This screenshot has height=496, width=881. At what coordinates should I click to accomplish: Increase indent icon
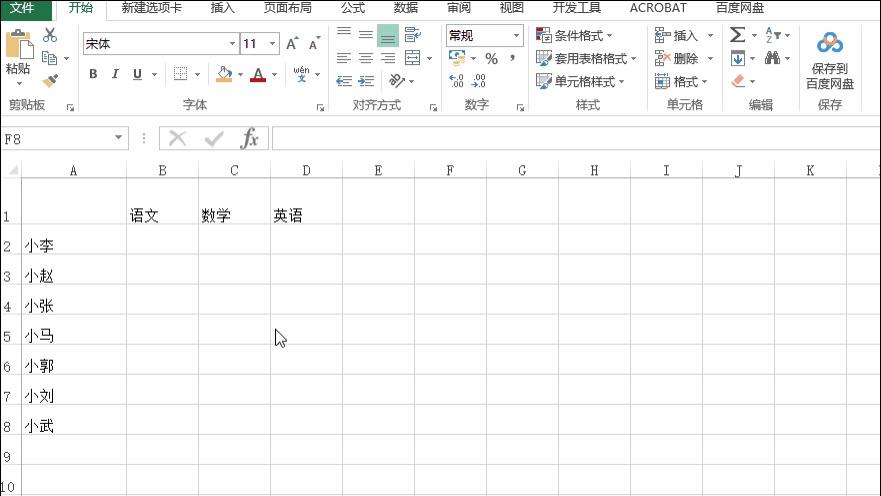click(366, 81)
